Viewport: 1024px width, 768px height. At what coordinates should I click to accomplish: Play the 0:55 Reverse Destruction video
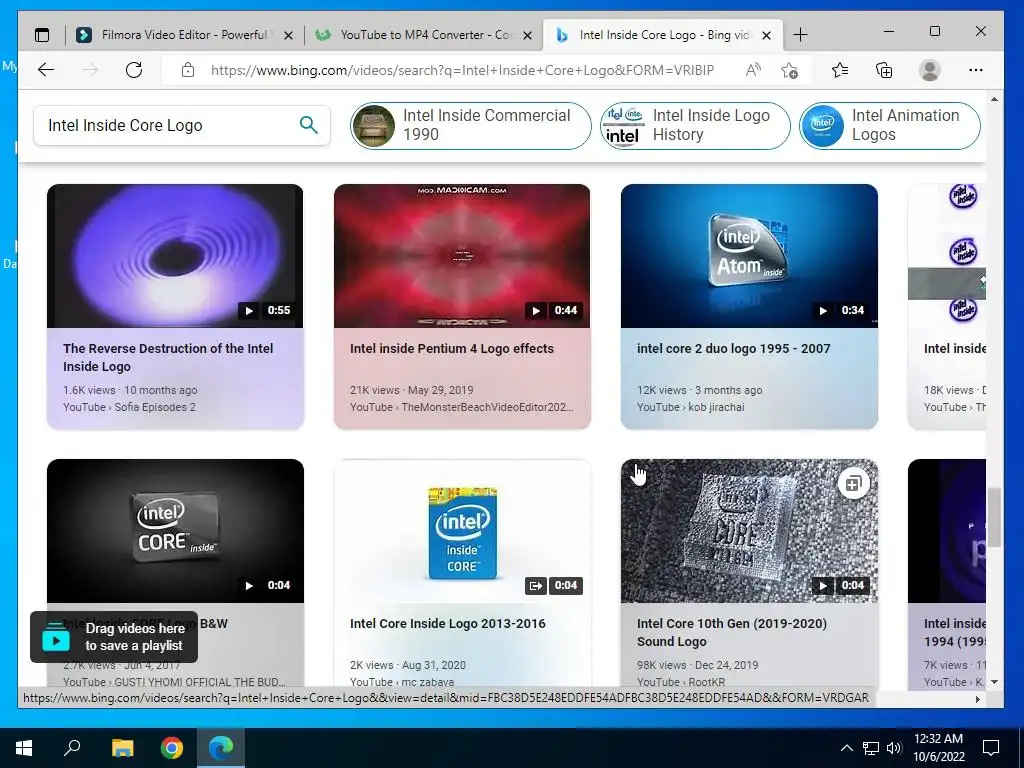tap(249, 310)
